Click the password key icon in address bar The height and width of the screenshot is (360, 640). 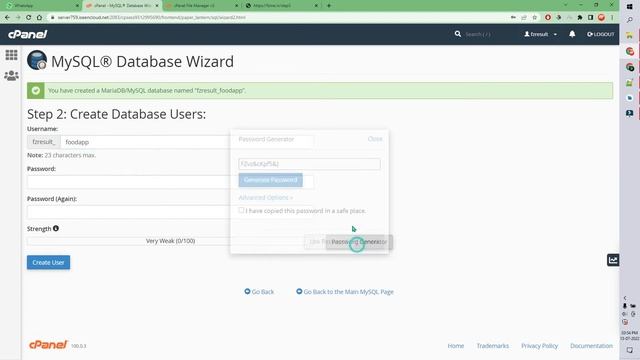point(513,18)
